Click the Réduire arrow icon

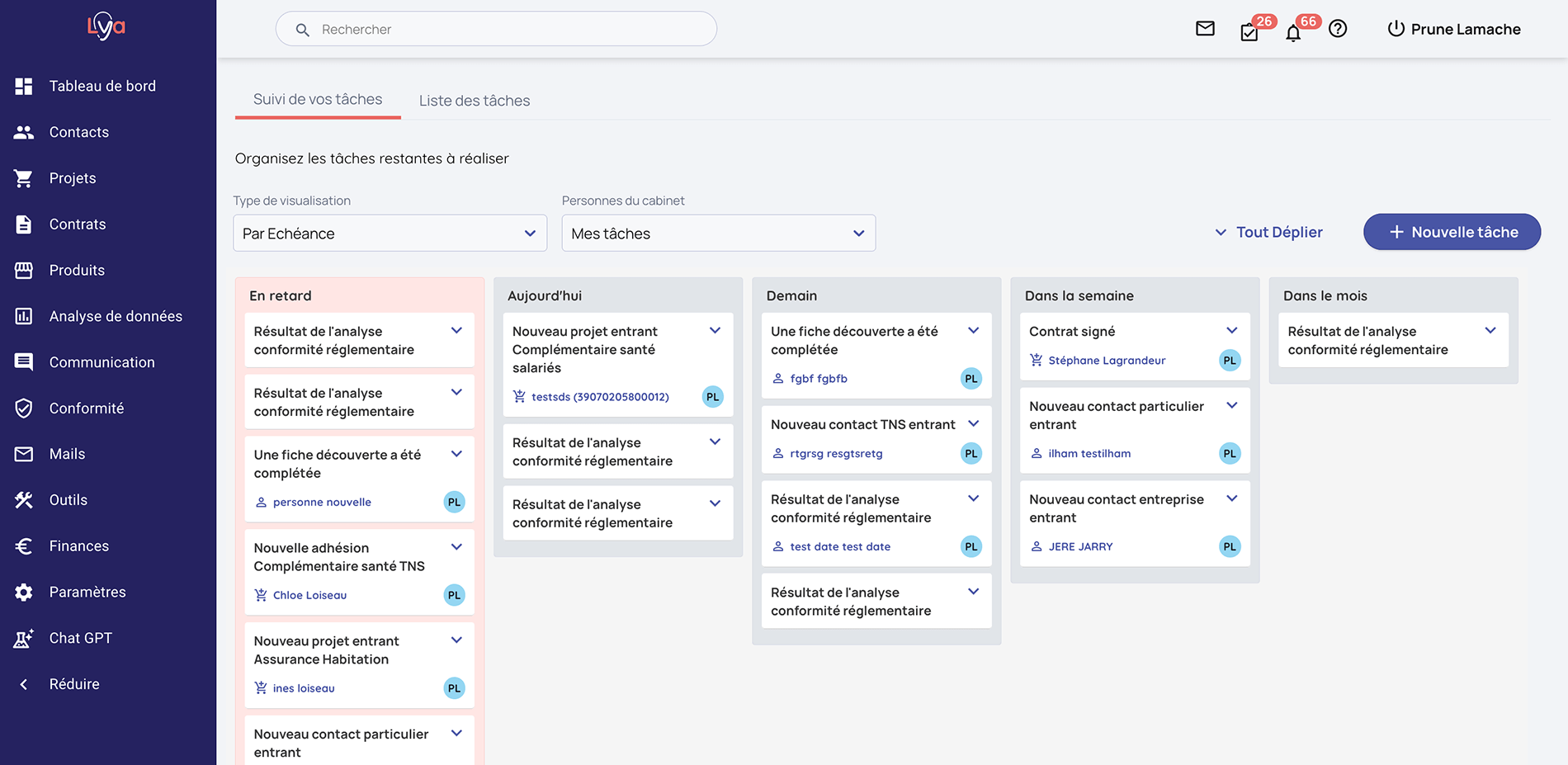point(24,684)
